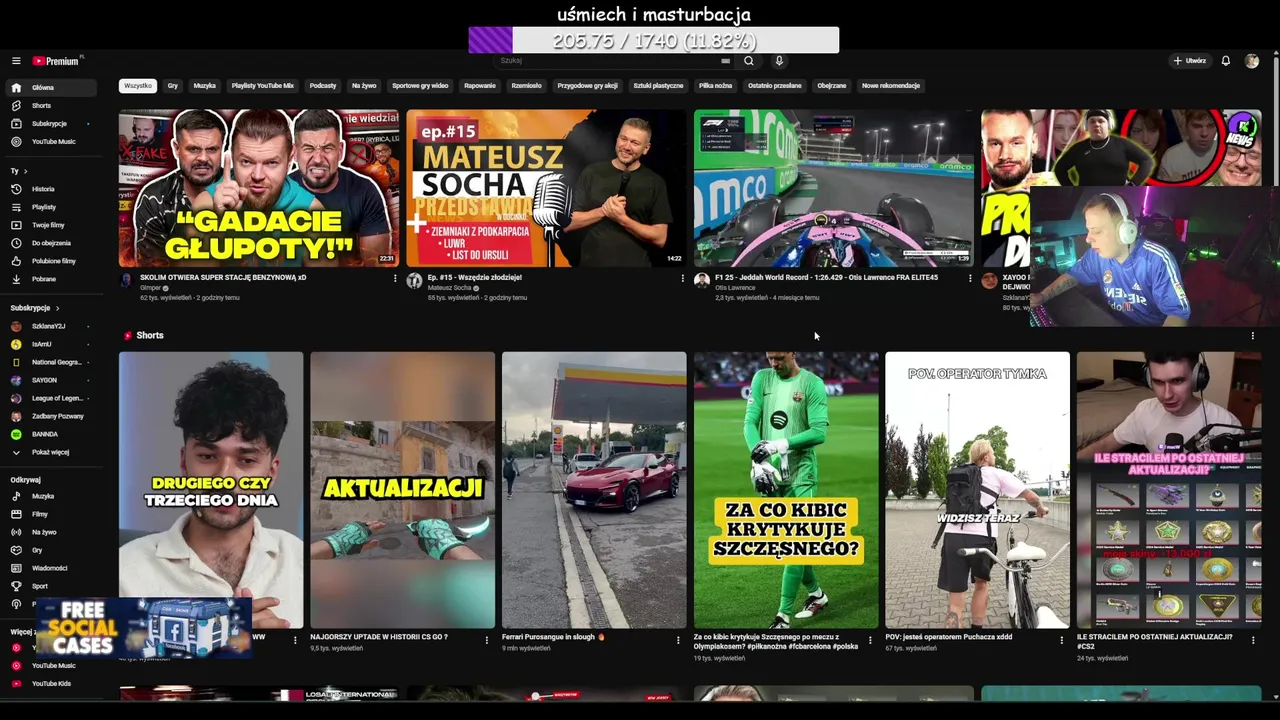Select Sportowe gry wideo chip

coord(420,86)
